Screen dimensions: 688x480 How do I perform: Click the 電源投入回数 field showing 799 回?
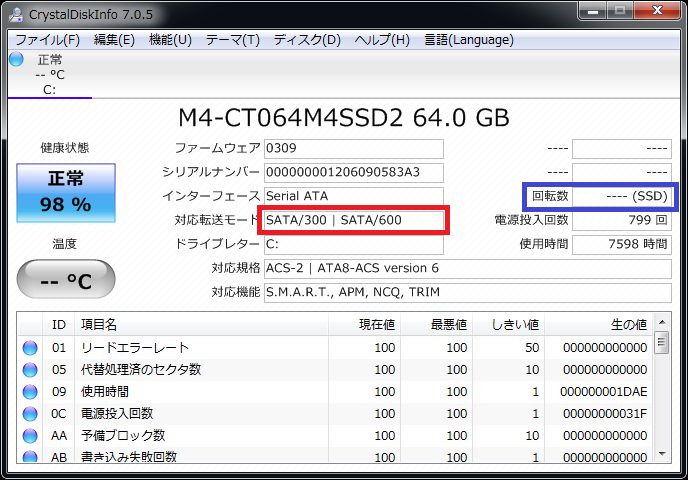pyautogui.click(x=622, y=220)
